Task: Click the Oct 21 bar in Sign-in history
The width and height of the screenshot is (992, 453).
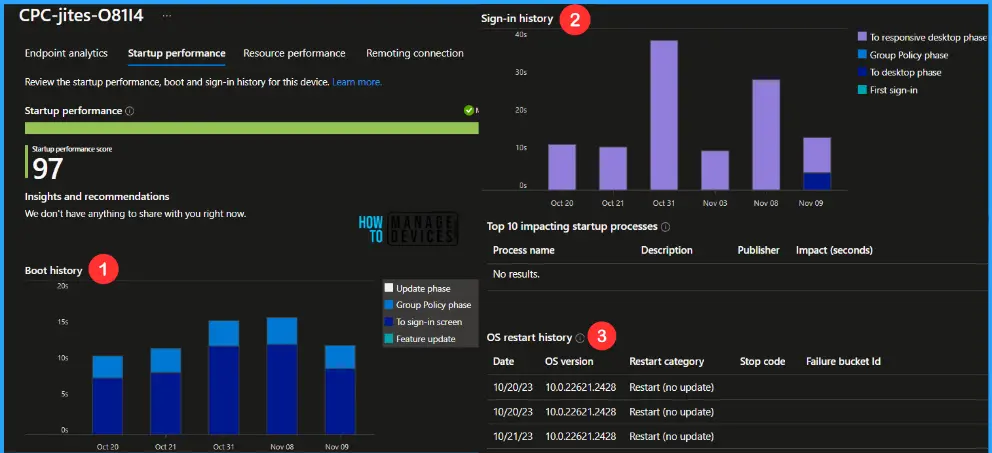Action: tap(613, 169)
